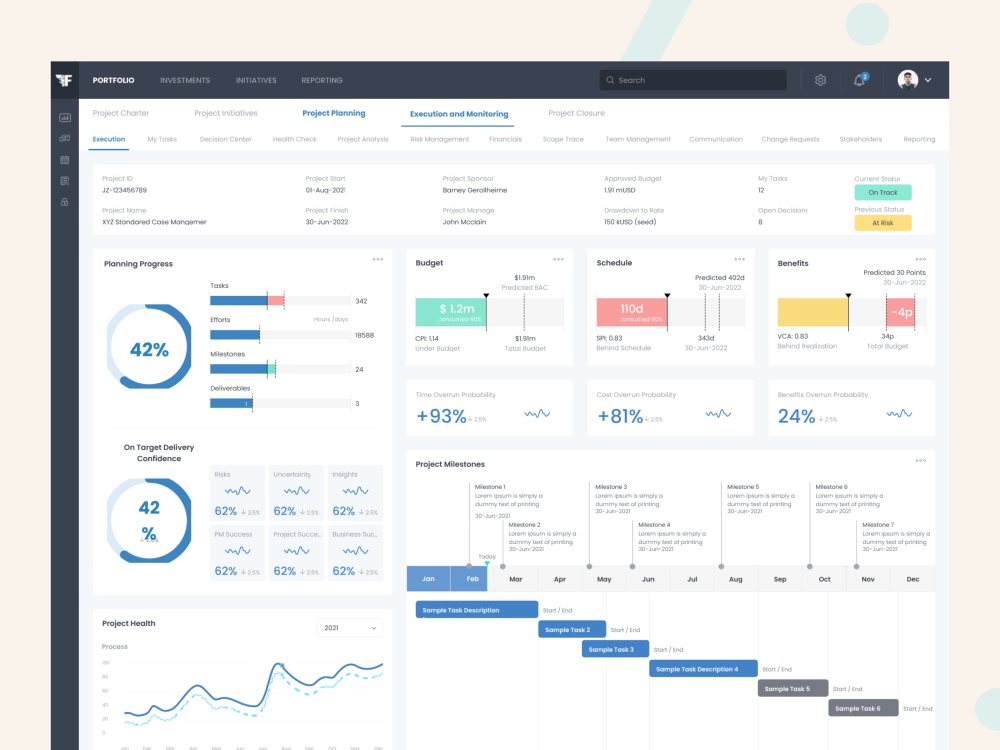Click the Sample Task Description 4 bar

coord(703,669)
